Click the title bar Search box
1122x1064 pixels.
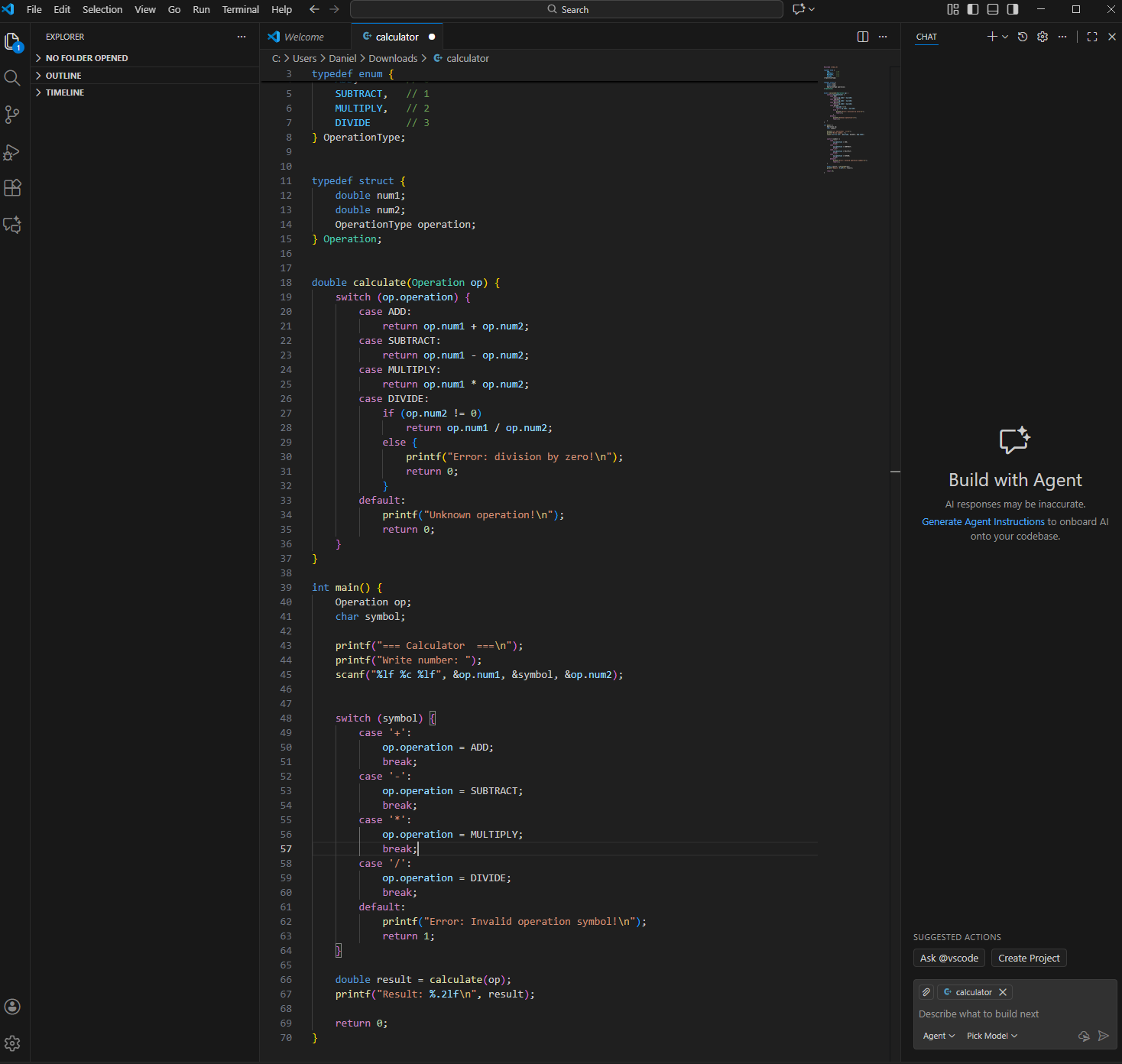coord(566,9)
